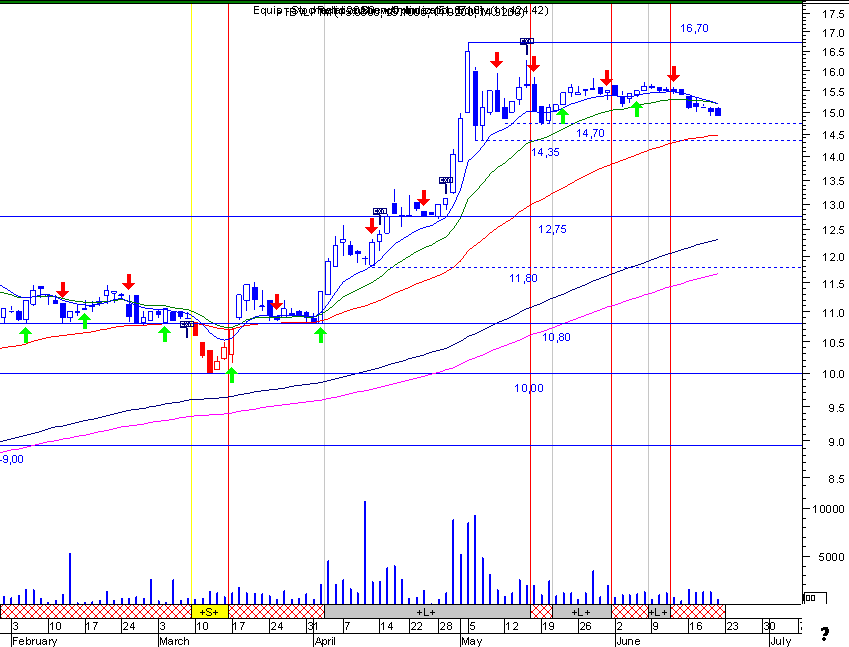Click the 31 date label on the time axis
849x647 pixels.
click(313, 626)
